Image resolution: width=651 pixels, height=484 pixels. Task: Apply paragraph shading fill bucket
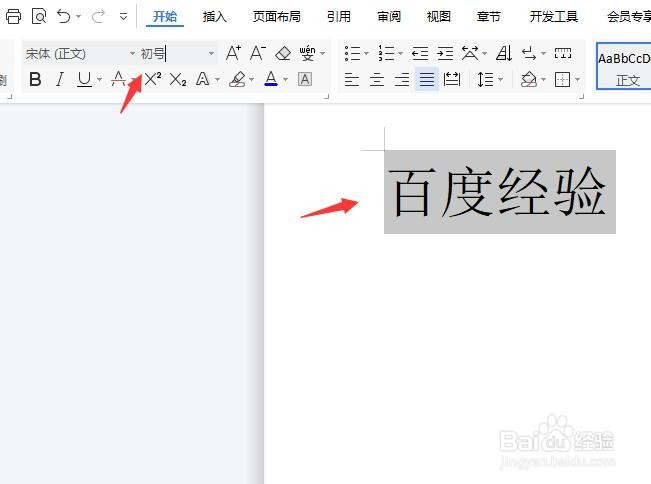[x=529, y=79]
